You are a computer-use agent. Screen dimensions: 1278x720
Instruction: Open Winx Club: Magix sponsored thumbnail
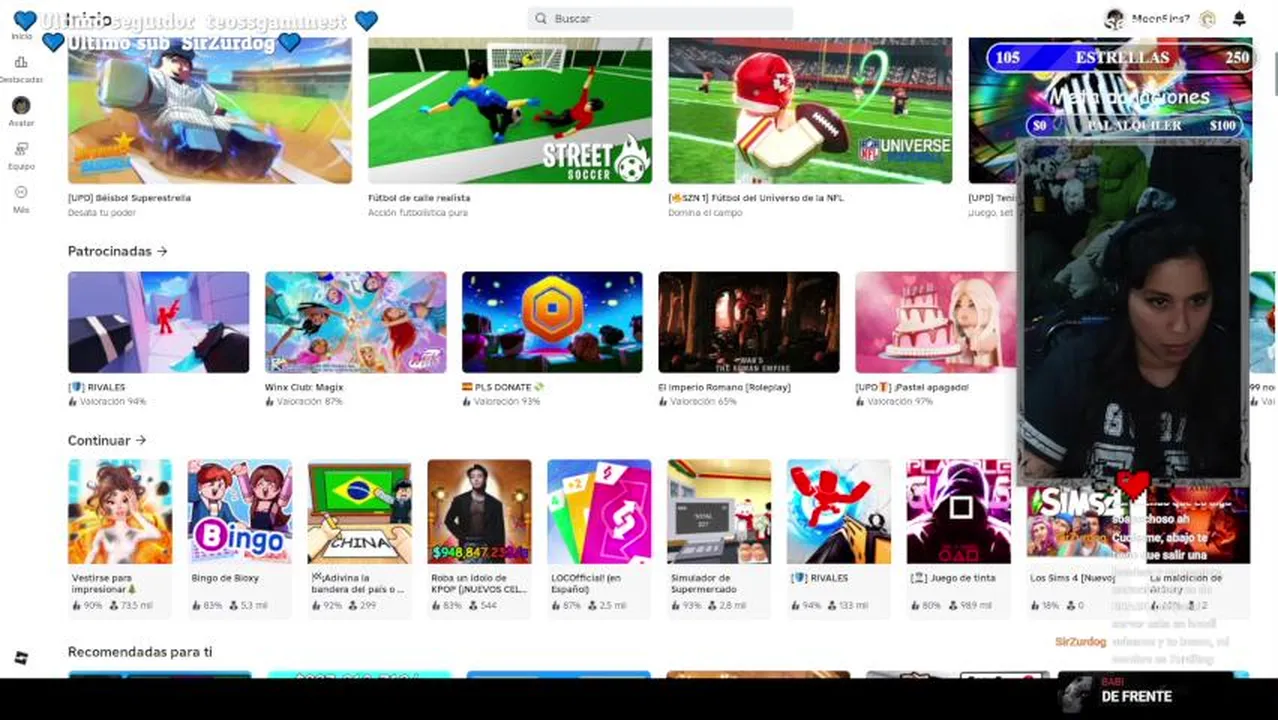click(x=355, y=322)
